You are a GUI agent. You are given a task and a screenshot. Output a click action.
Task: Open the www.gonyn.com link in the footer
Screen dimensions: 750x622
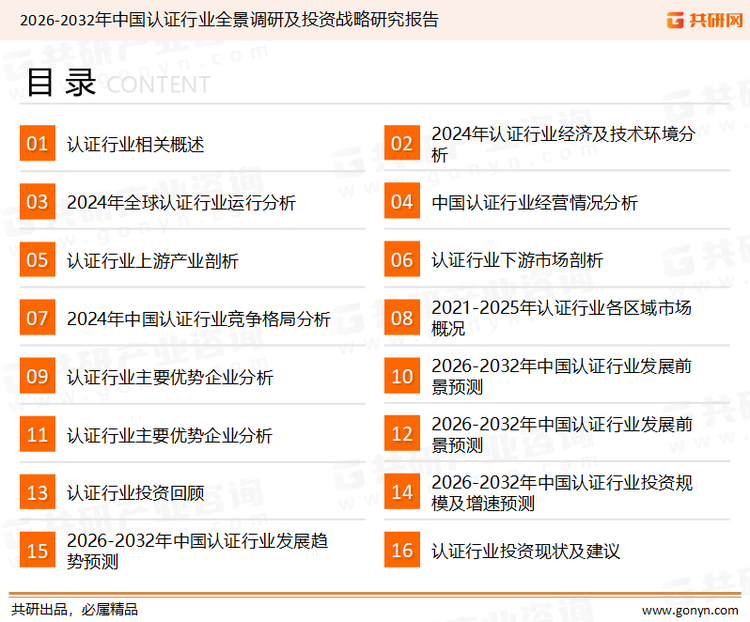coord(690,611)
